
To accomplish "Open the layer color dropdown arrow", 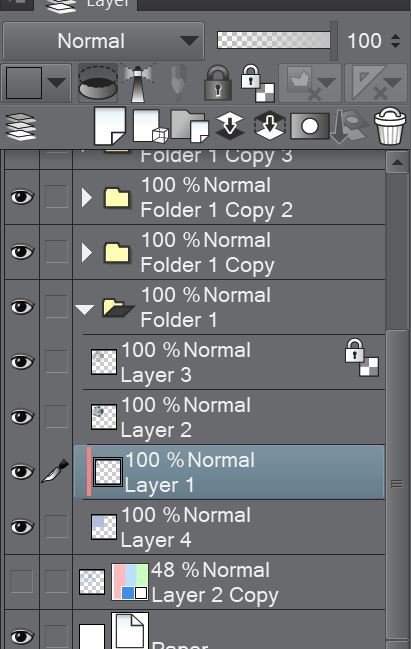I will pos(57,83).
